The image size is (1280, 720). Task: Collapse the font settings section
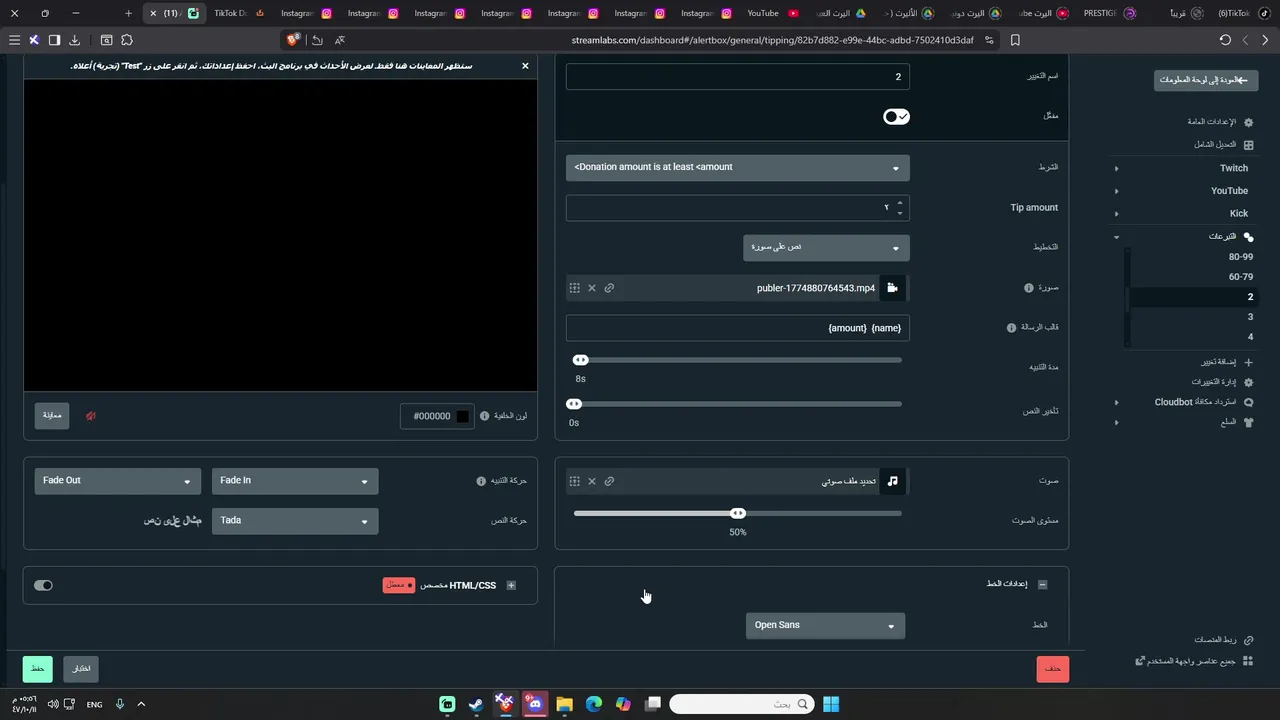(x=1042, y=584)
